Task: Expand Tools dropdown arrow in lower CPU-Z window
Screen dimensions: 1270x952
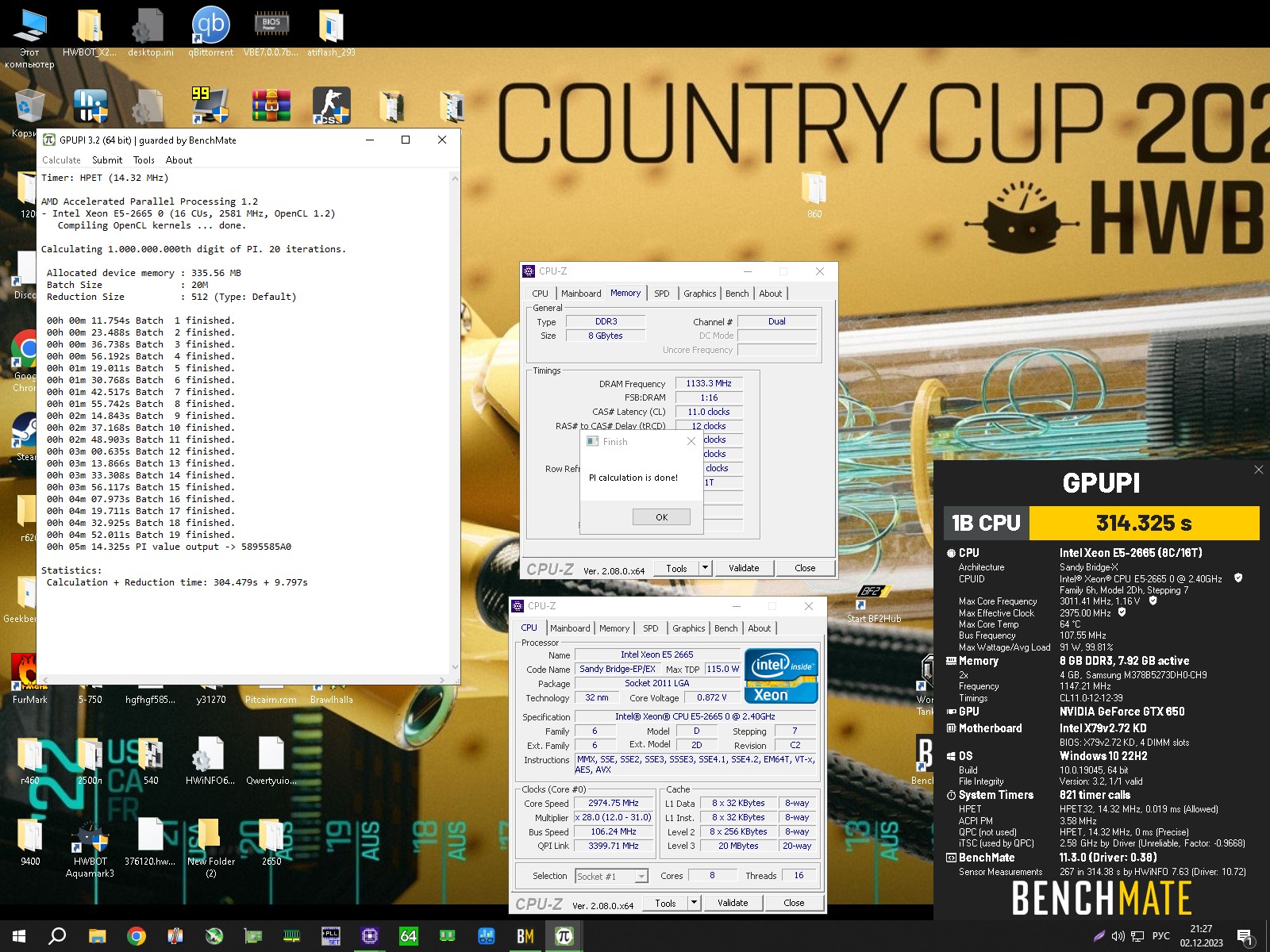Action: click(x=694, y=903)
